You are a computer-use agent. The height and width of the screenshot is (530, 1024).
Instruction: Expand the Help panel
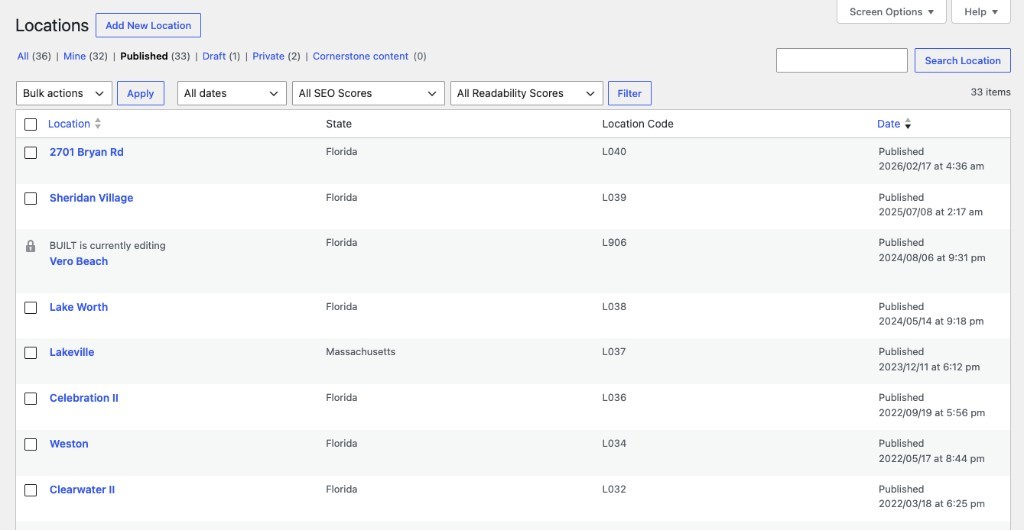point(981,12)
